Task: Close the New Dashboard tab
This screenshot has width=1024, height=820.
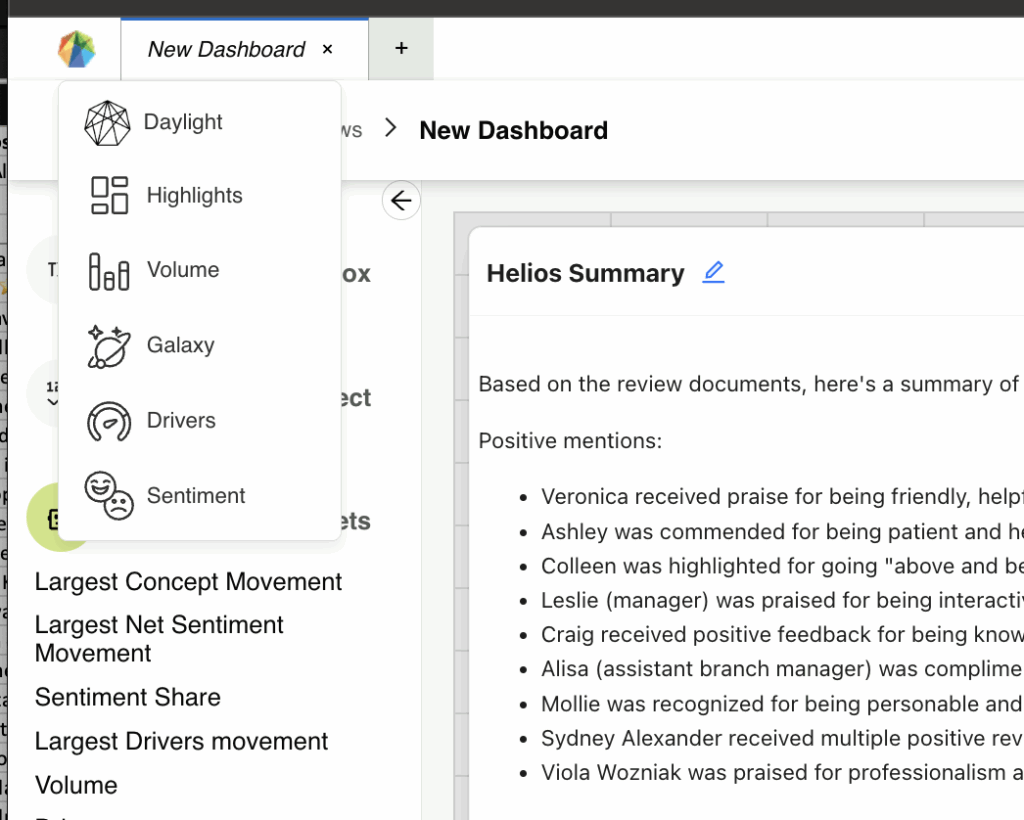Action: [328, 49]
